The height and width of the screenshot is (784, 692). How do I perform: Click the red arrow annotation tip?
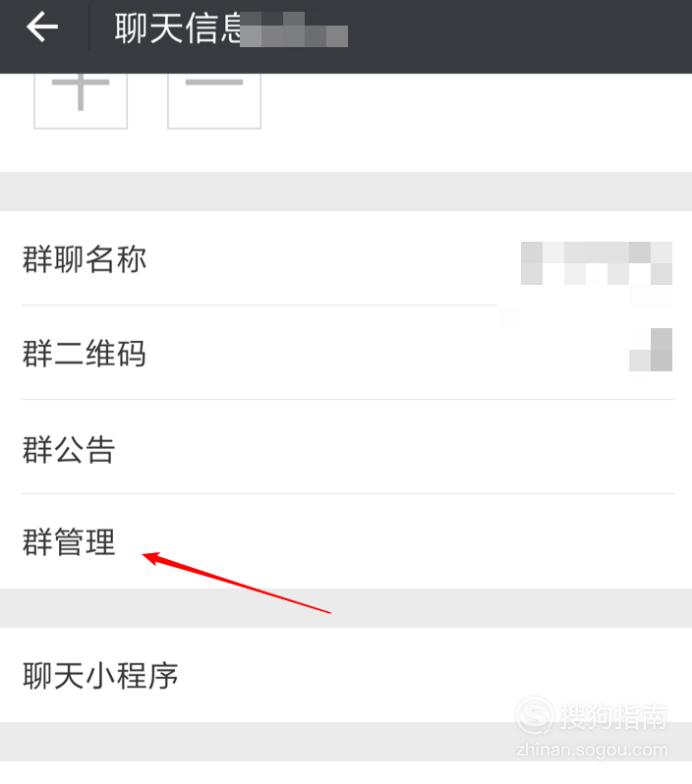click(x=146, y=556)
